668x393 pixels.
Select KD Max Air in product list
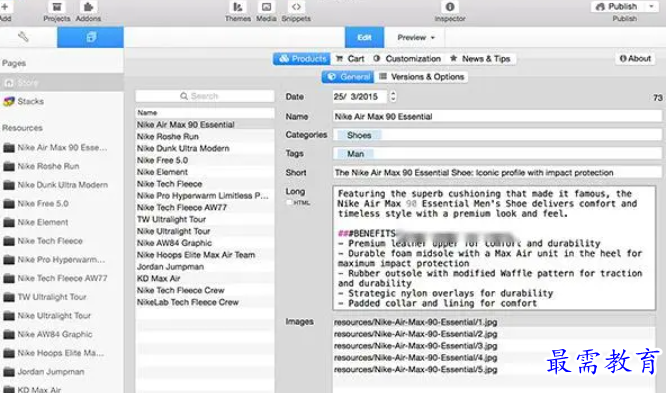(x=205, y=279)
